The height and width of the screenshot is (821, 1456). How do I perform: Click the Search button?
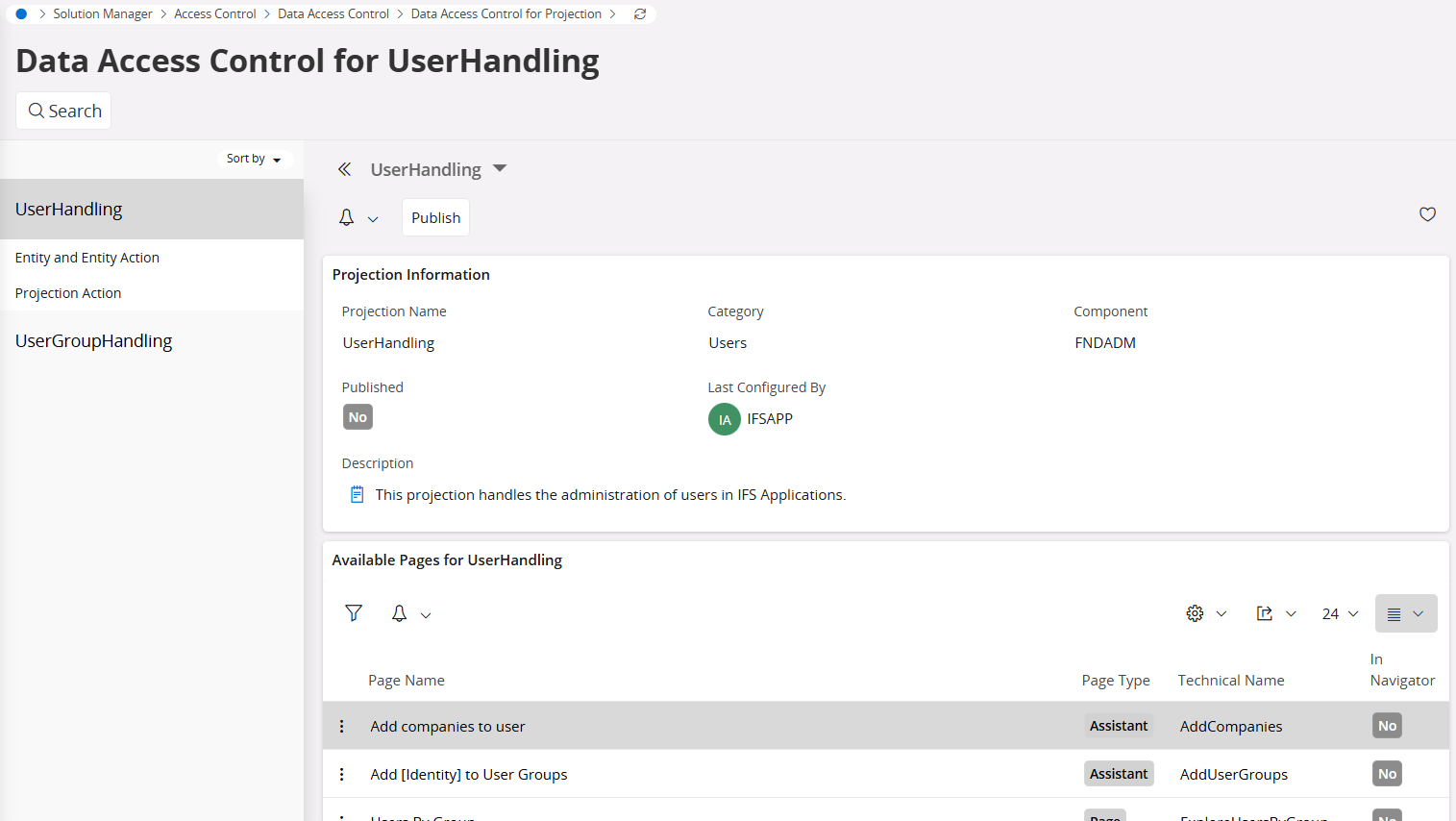point(63,111)
